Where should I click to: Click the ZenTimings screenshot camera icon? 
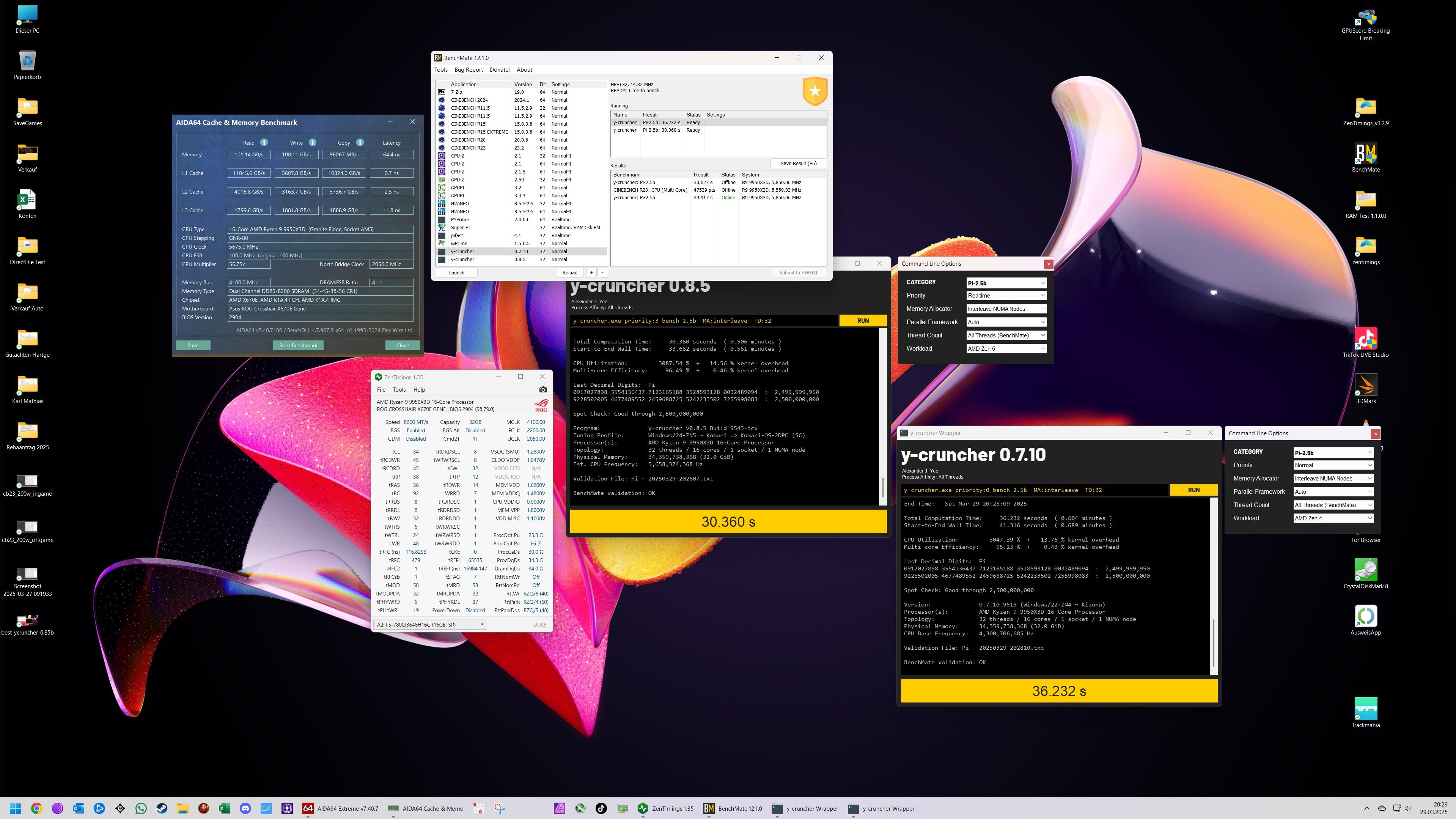tap(542, 390)
